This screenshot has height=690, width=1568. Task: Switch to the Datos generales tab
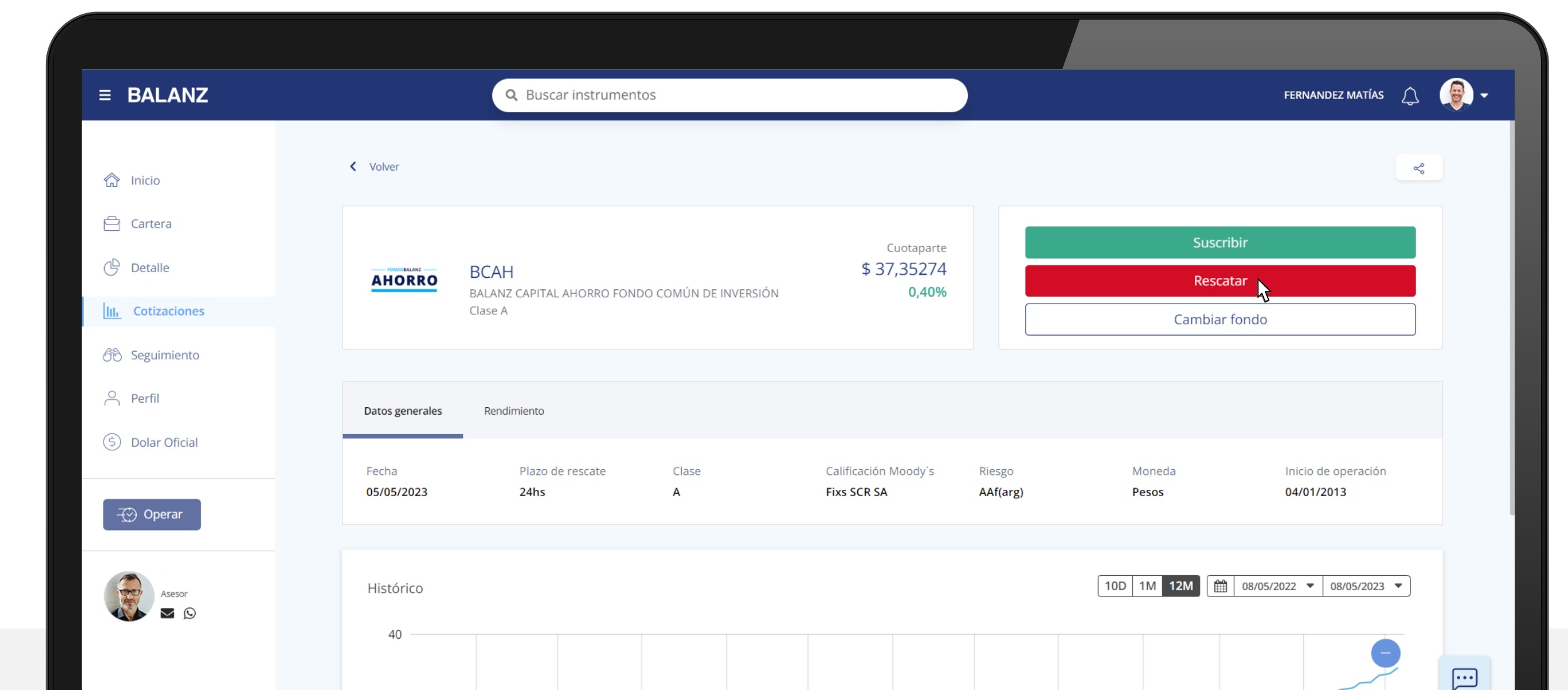403,411
